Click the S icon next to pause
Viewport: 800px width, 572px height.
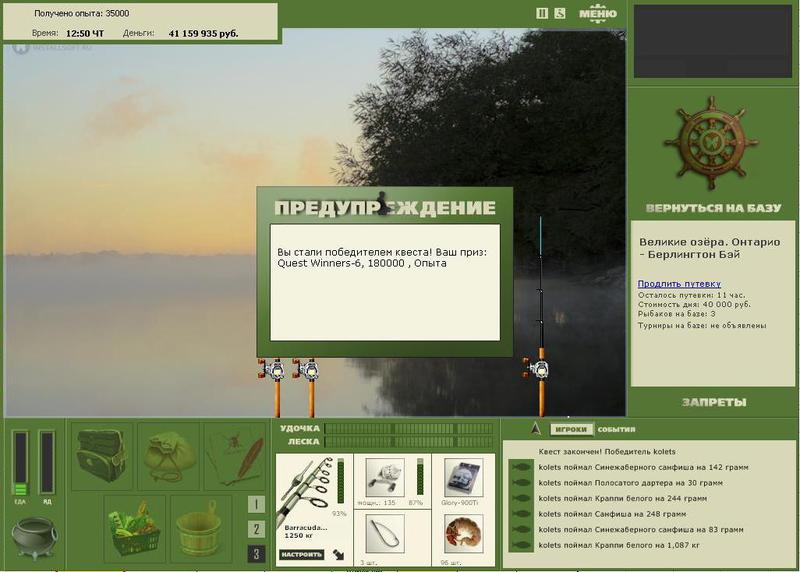[560, 13]
